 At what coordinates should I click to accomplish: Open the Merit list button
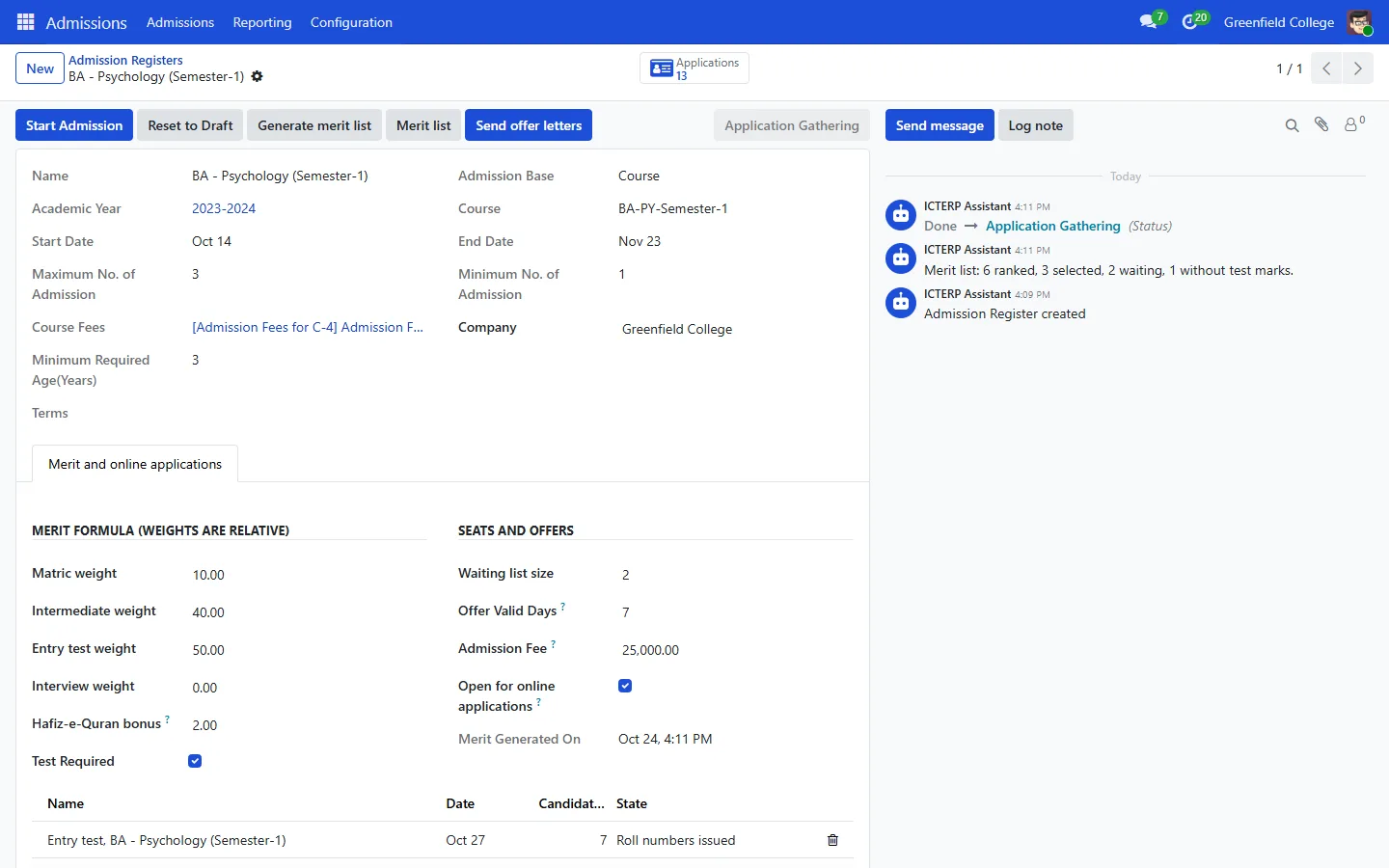(423, 125)
